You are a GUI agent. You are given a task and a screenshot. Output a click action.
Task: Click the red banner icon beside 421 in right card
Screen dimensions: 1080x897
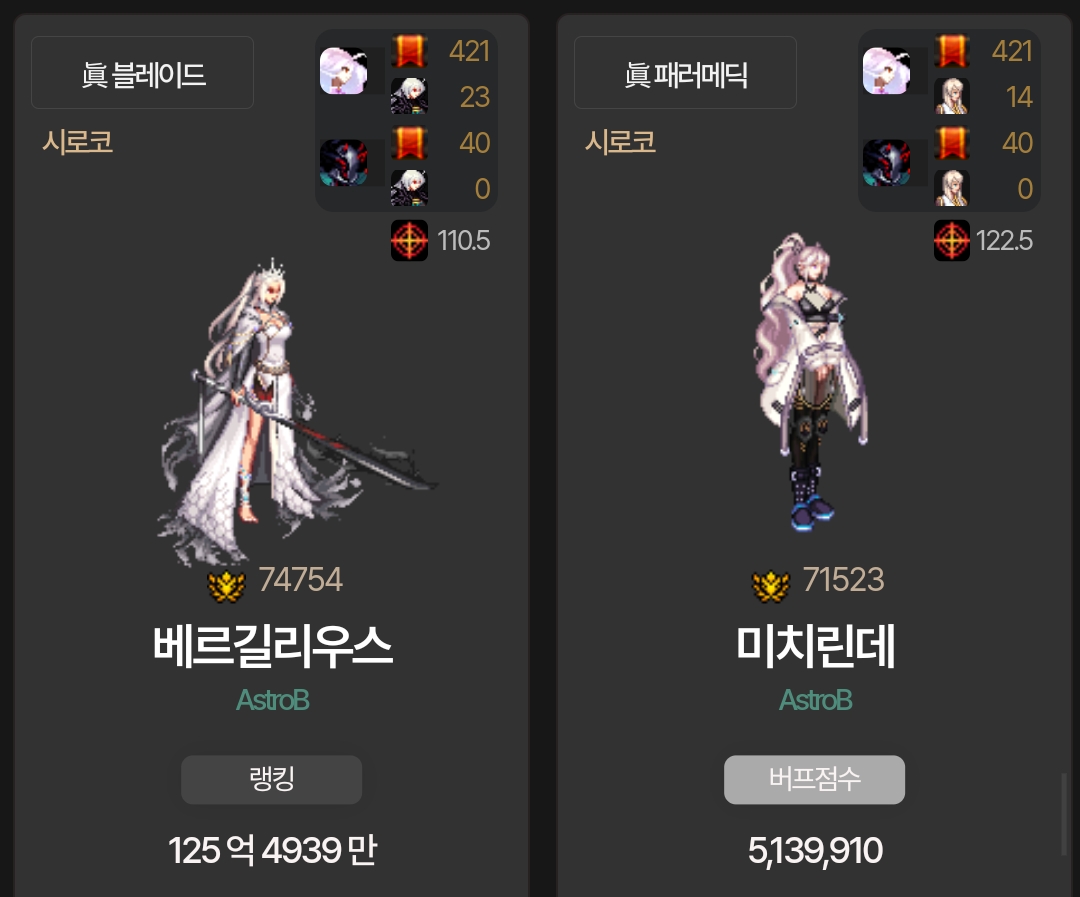tap(952, 51)
